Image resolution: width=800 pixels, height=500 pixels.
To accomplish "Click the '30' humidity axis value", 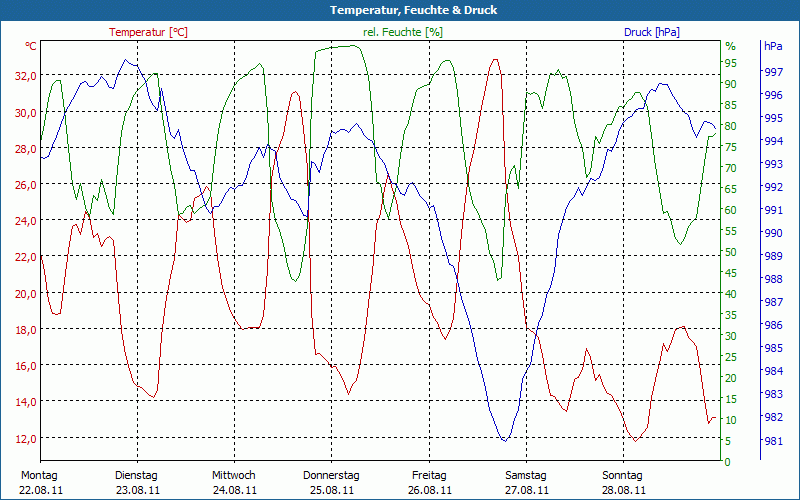I will click(x=731, y=336).
